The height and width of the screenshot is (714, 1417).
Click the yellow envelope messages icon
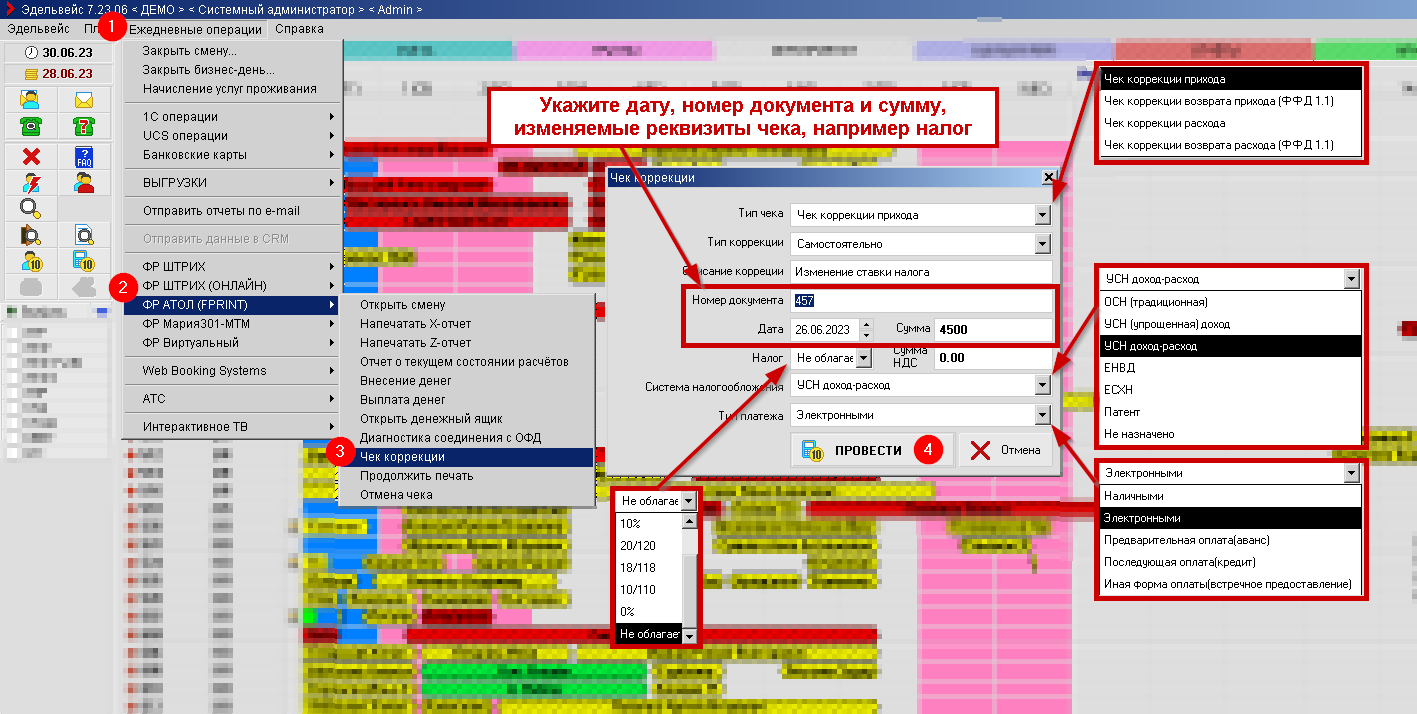tap(84, 100)
